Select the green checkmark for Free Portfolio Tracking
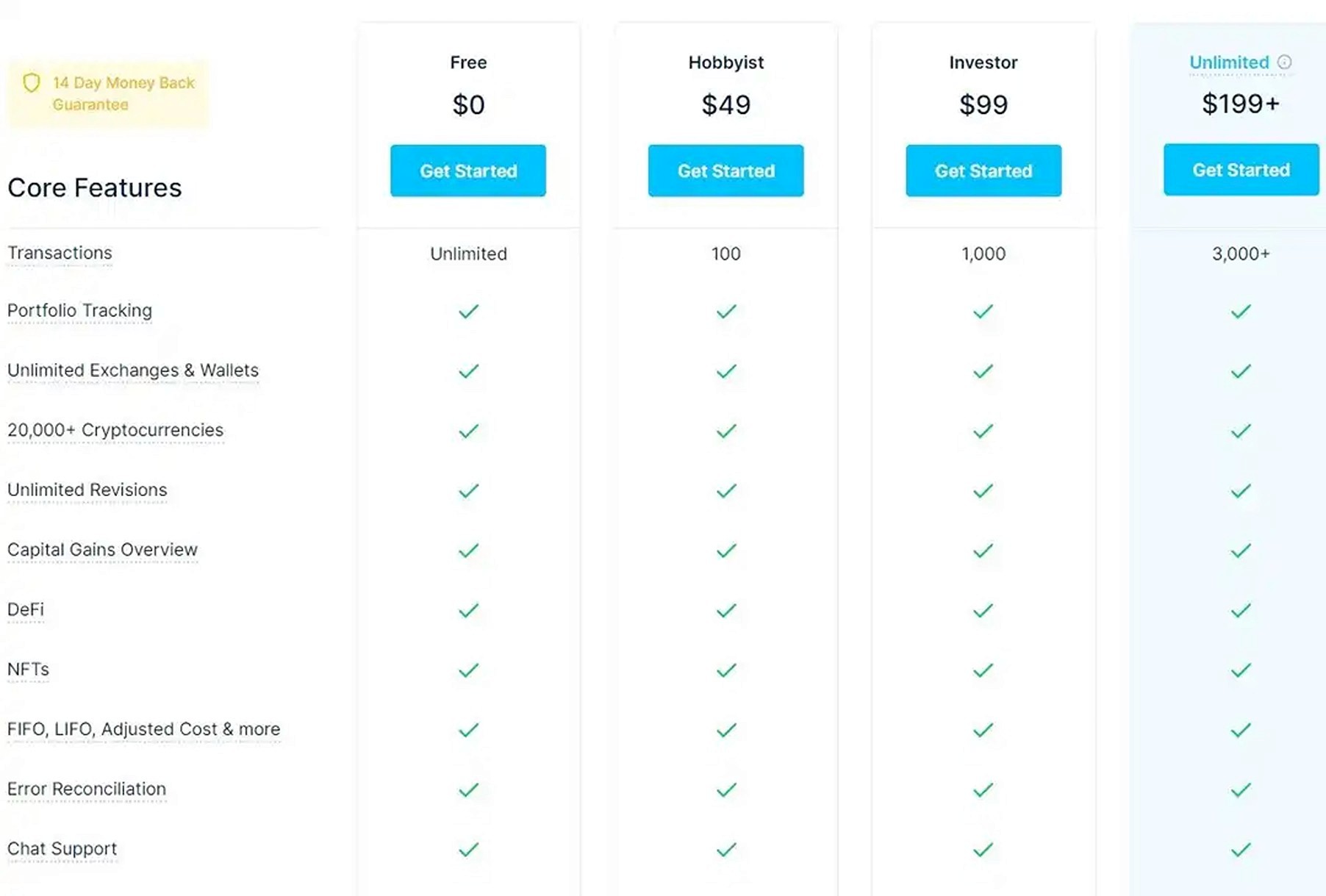 (467, 311)
